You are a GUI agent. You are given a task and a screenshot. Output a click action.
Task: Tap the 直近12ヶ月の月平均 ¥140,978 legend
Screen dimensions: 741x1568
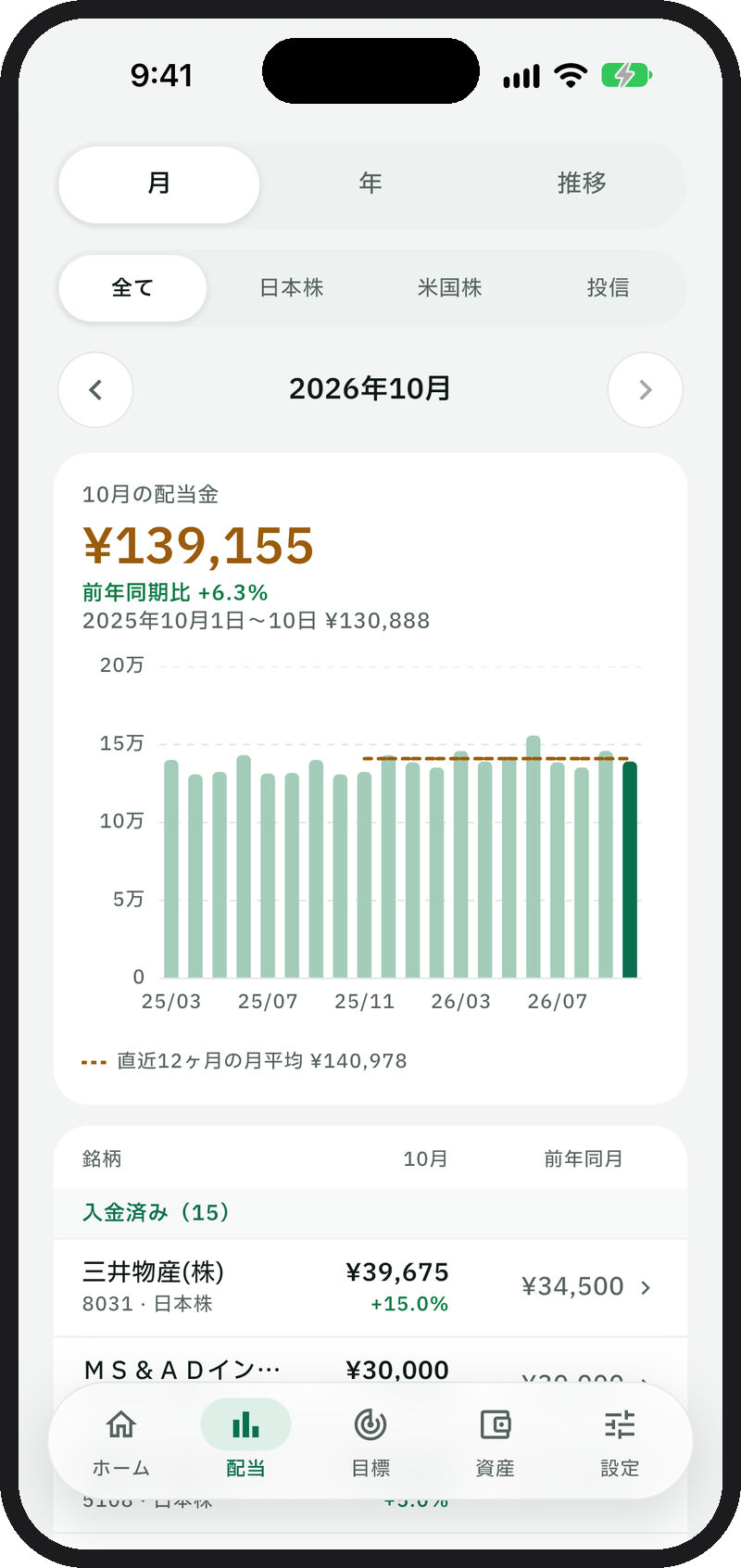pyautogui.click(x=245, y=1061)
